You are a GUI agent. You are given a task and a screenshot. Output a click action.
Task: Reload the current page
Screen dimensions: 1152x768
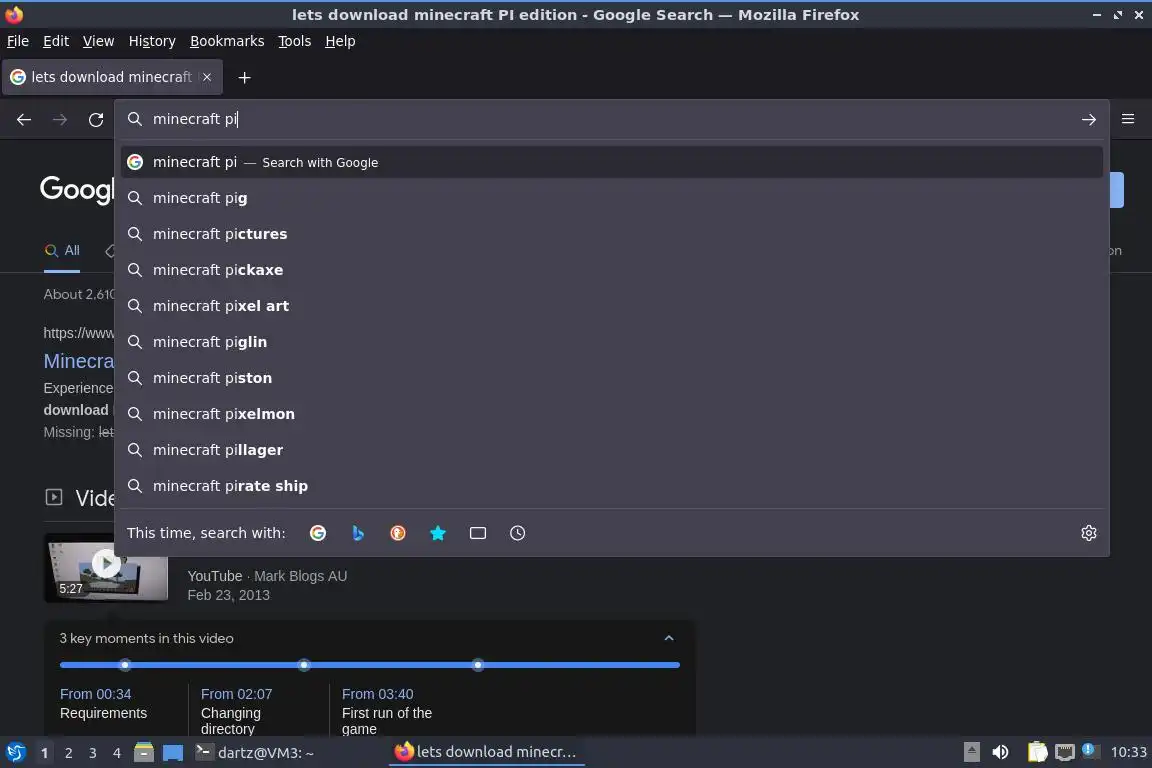[x=96, y=119]
